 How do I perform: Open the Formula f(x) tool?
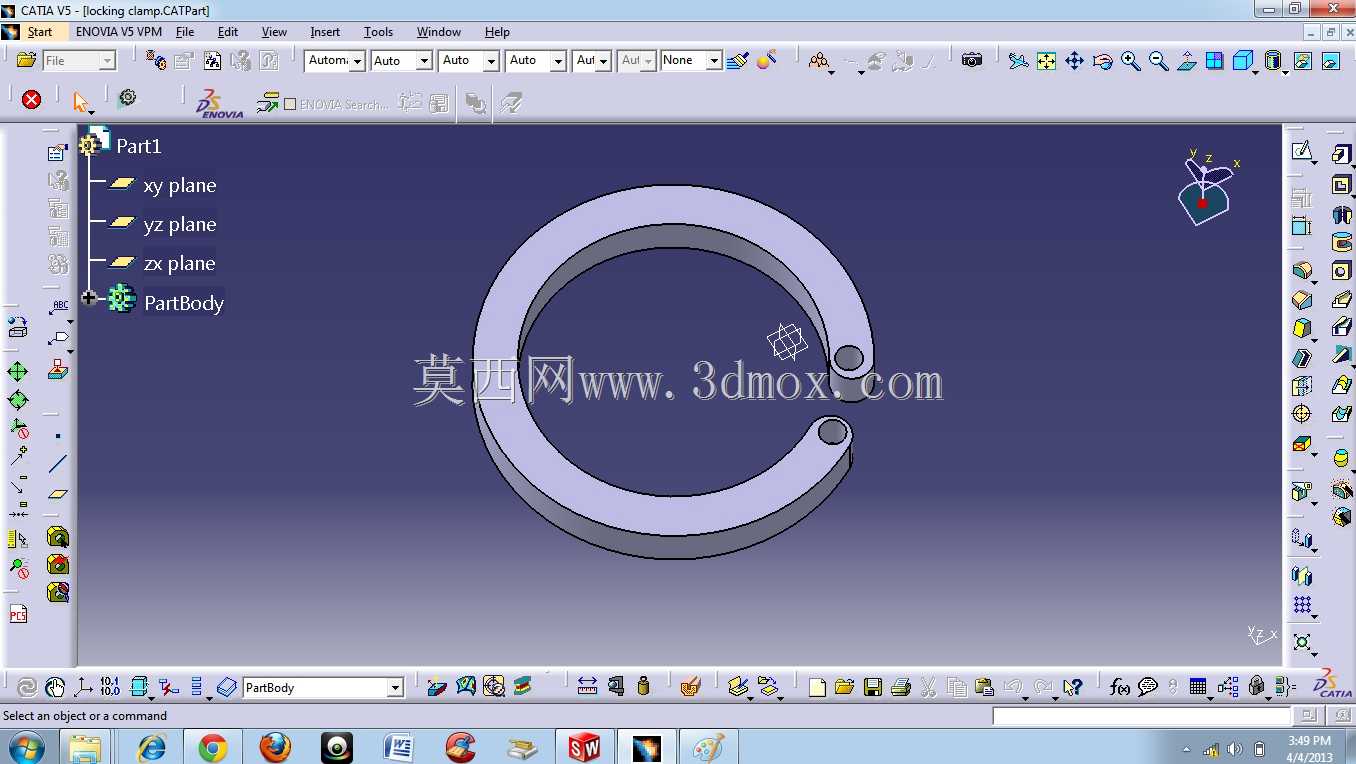pyautogui.click(x=1120, y=686)
